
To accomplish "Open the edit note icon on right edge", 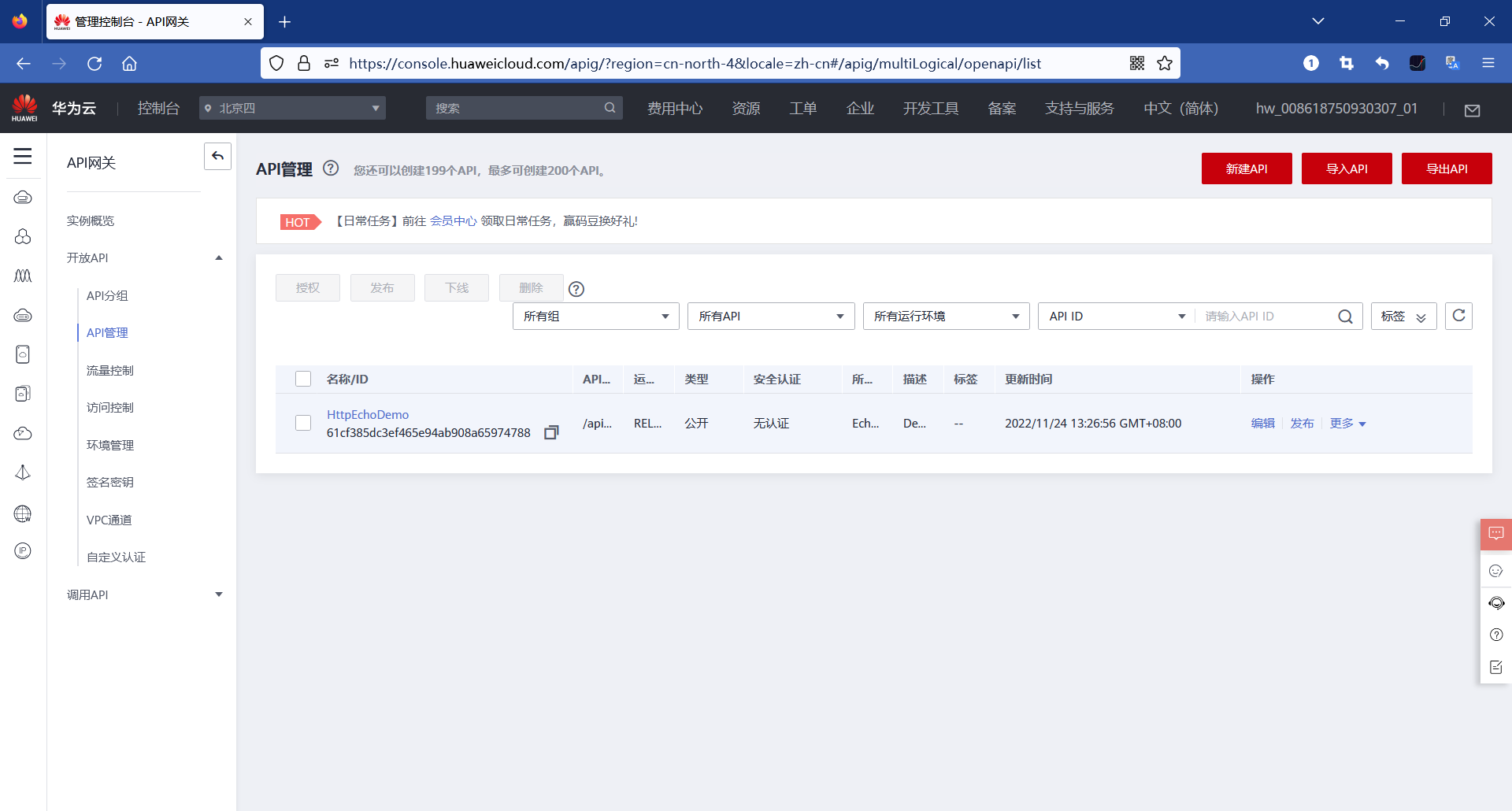I will tap(1496, 668).
